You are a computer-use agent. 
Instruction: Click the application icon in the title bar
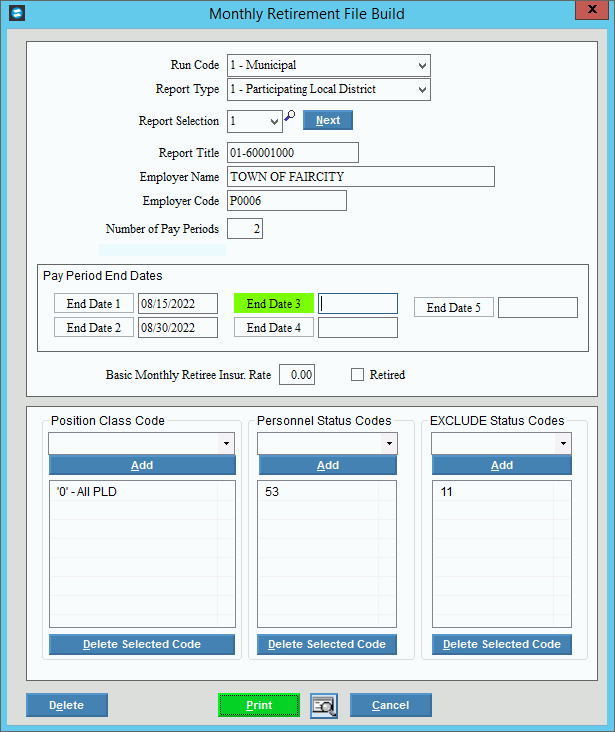15,14
